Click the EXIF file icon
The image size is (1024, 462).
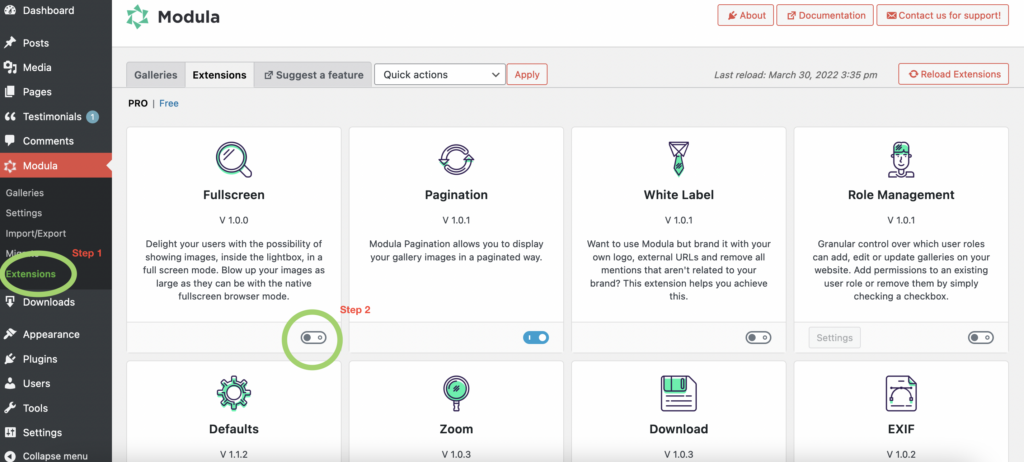coord(901,393)
